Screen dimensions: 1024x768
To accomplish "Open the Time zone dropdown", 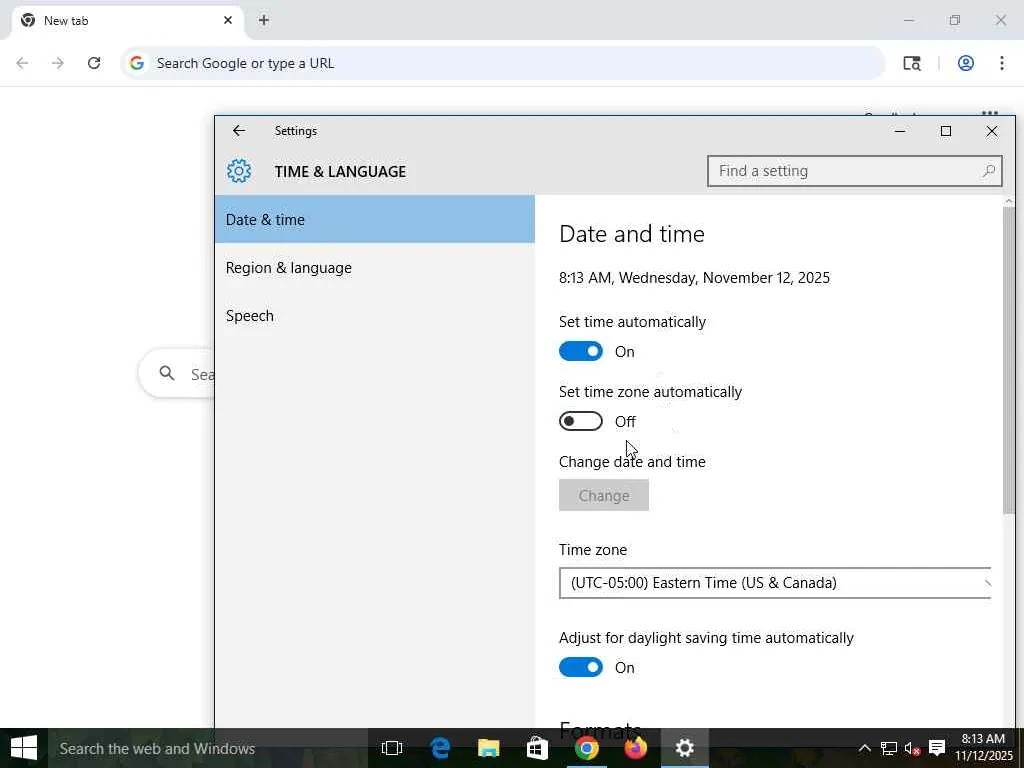I will click(775, 583).
